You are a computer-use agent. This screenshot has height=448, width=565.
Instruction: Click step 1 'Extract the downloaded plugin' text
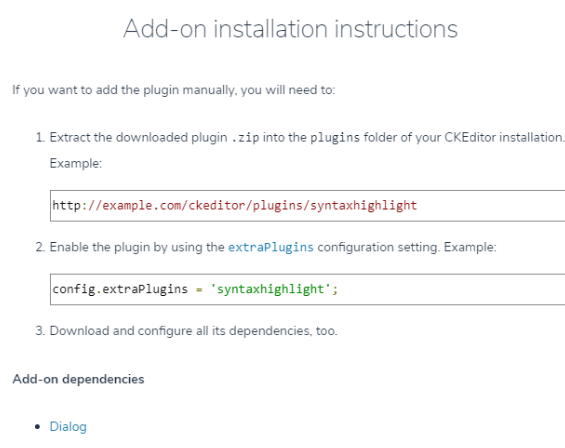pyautogui.click(x=138, y=138)
